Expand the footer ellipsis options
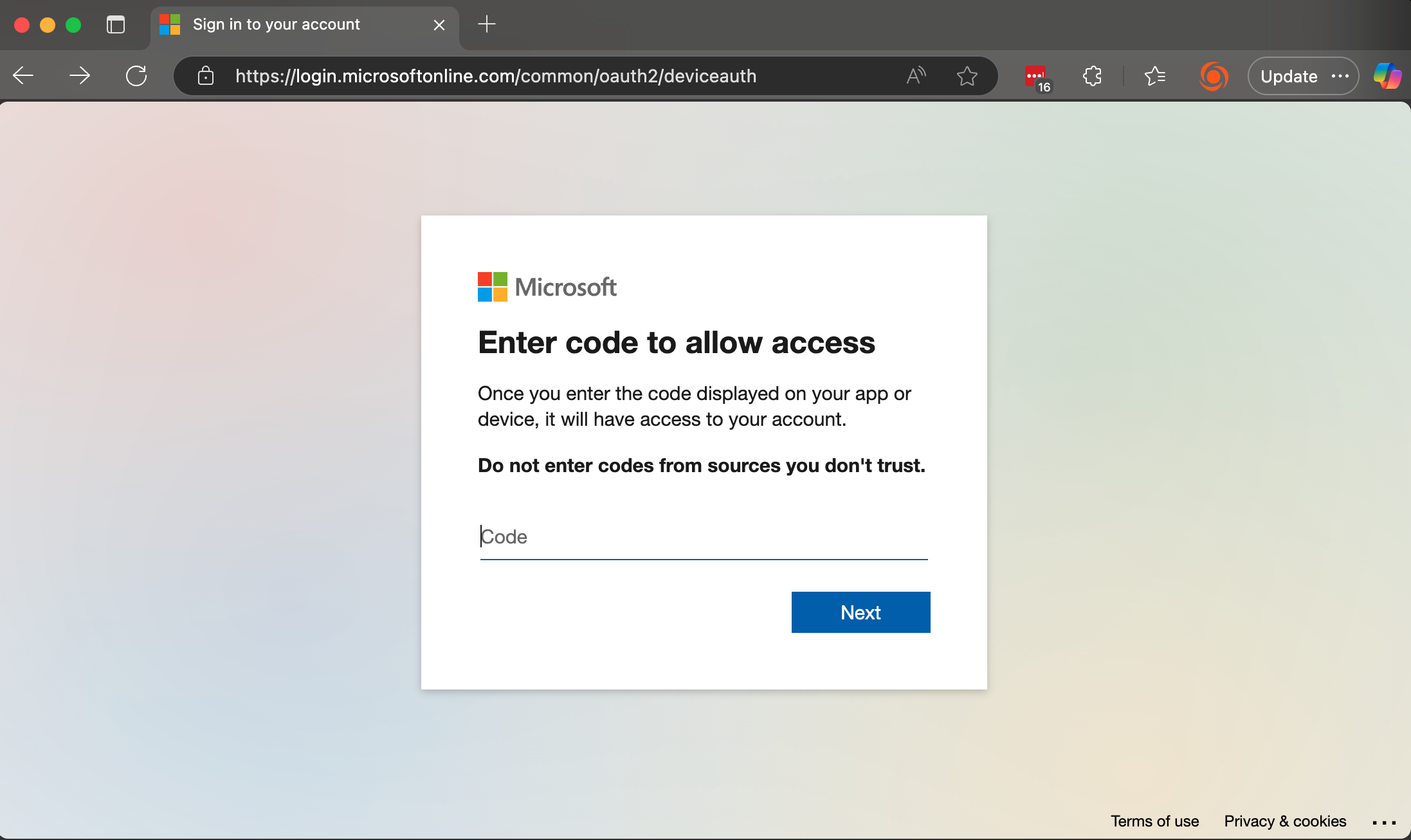Viewport: 1411px width, 840px height. point(1384,823)
